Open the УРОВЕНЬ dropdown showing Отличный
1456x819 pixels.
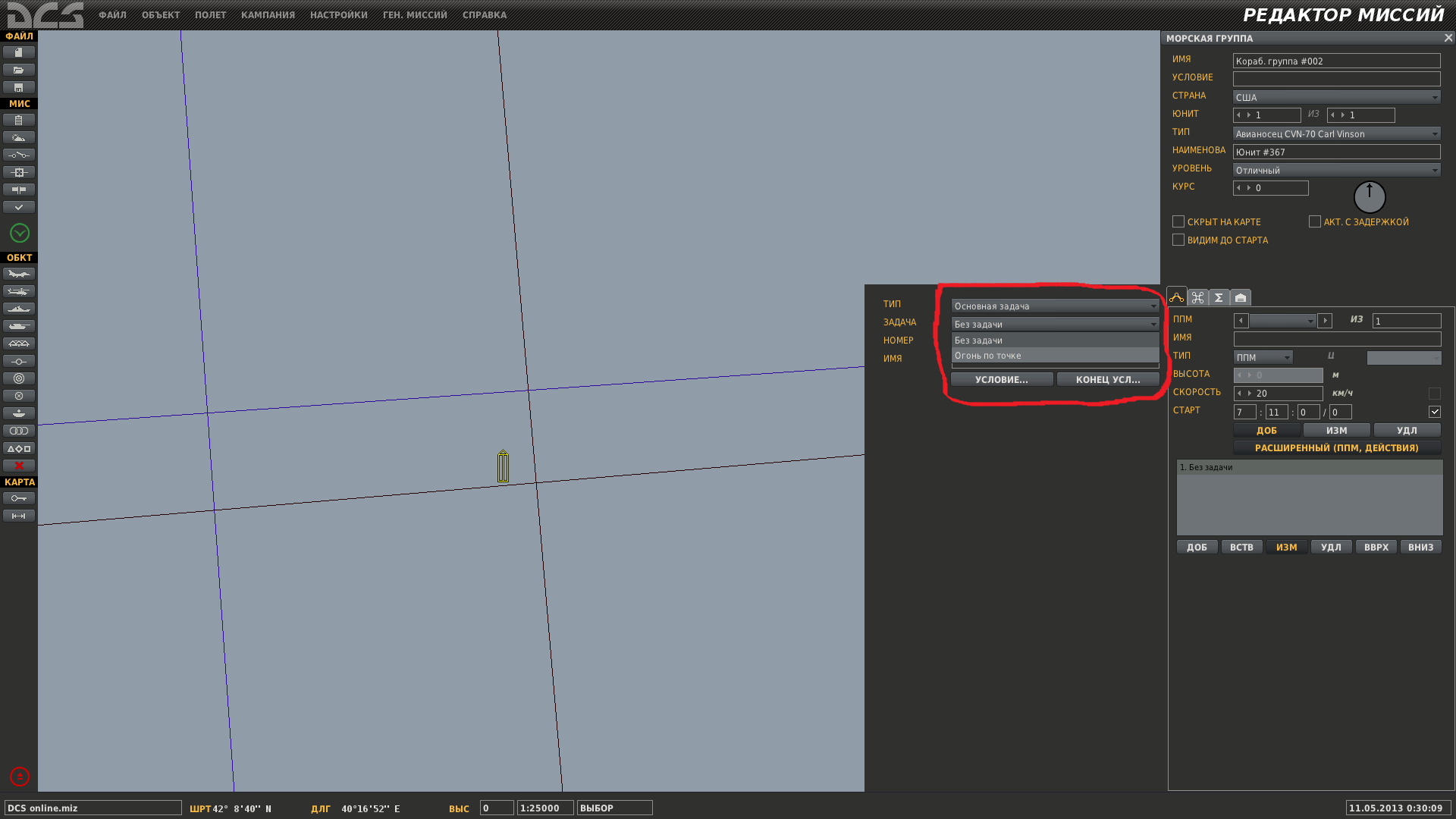click(x=1336, y=170)
